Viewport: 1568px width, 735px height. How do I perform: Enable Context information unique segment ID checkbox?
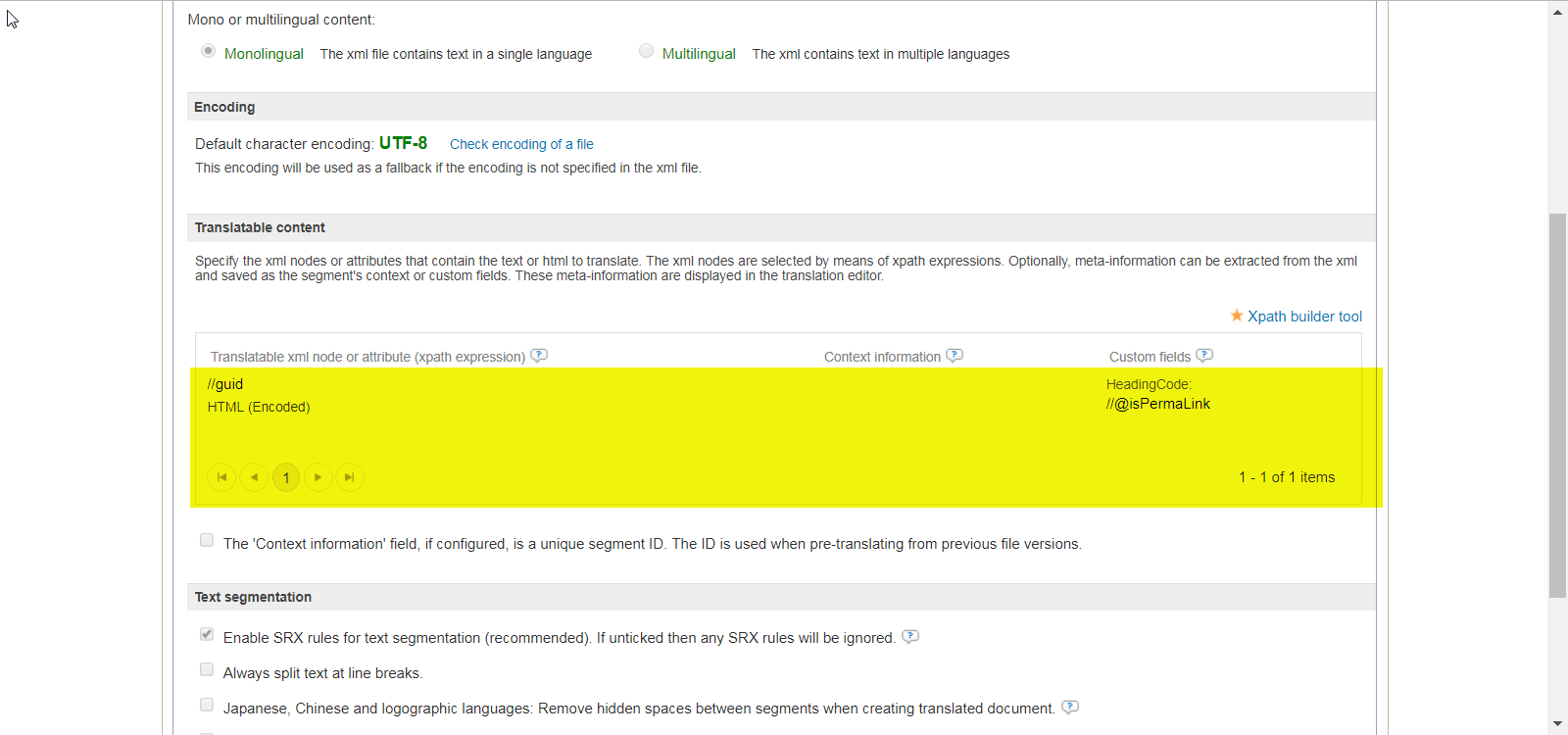click(x=207, y=540)
